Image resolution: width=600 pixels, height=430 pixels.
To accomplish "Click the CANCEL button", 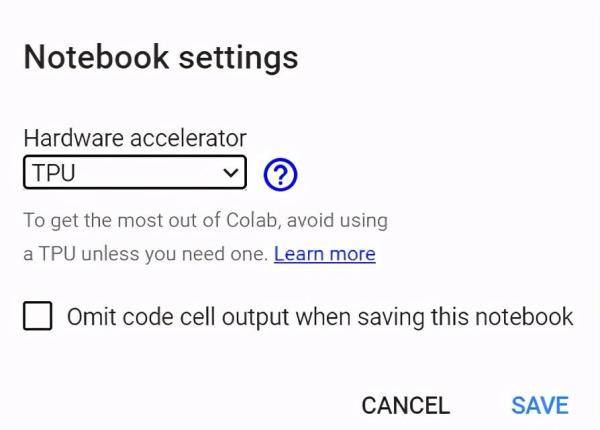I will coord(406,406).
